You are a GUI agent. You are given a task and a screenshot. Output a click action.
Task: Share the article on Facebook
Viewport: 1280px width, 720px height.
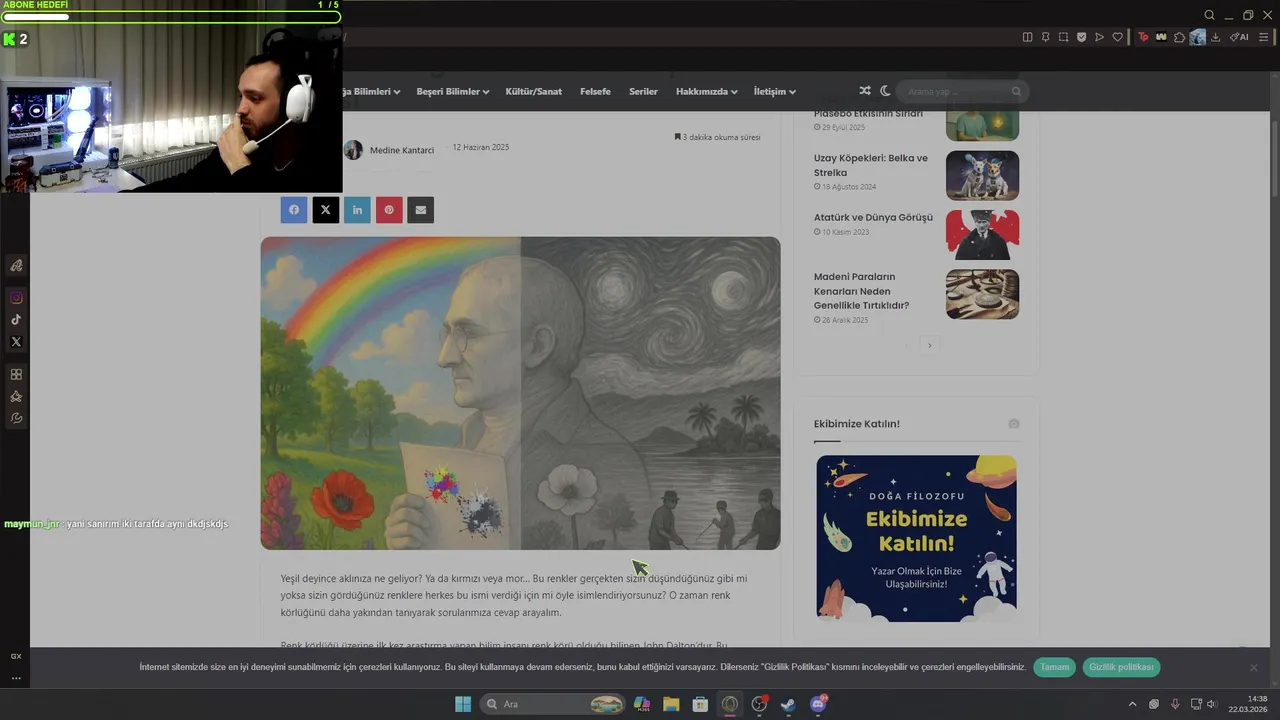point(294,210)
